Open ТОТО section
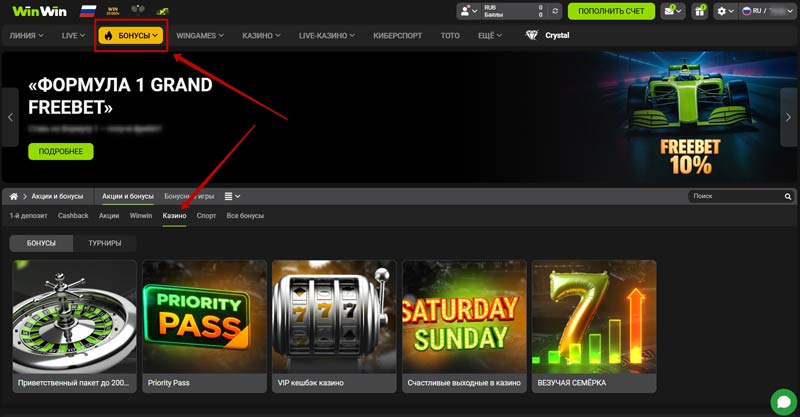800x417 pixels. pyautogui.click(x=450, y=36)
